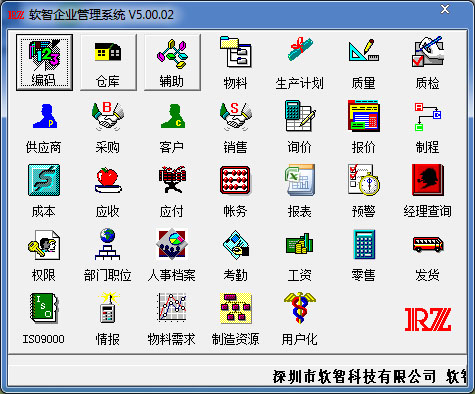Open the 人事档案 personnel files icon

point(172,255)
